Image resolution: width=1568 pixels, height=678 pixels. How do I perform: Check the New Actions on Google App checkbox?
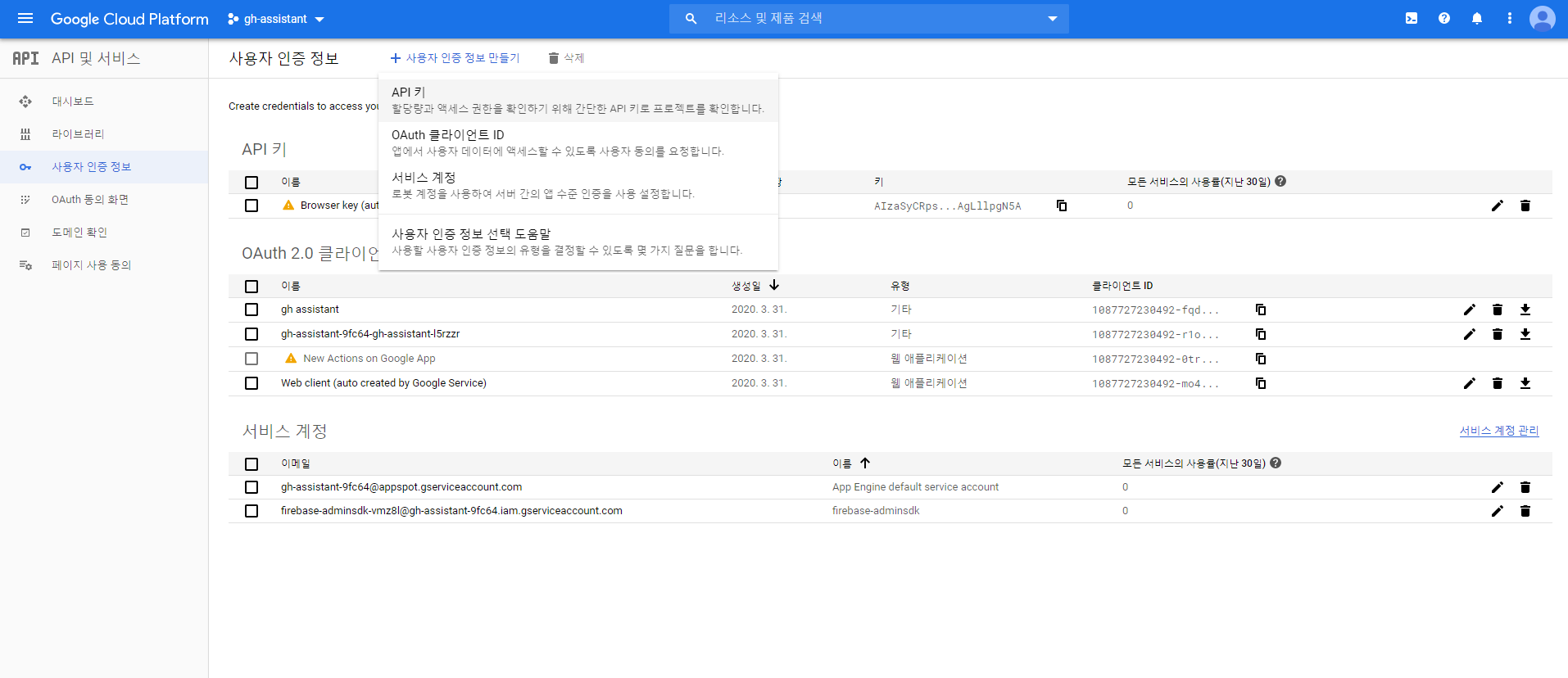pos(252,359)
